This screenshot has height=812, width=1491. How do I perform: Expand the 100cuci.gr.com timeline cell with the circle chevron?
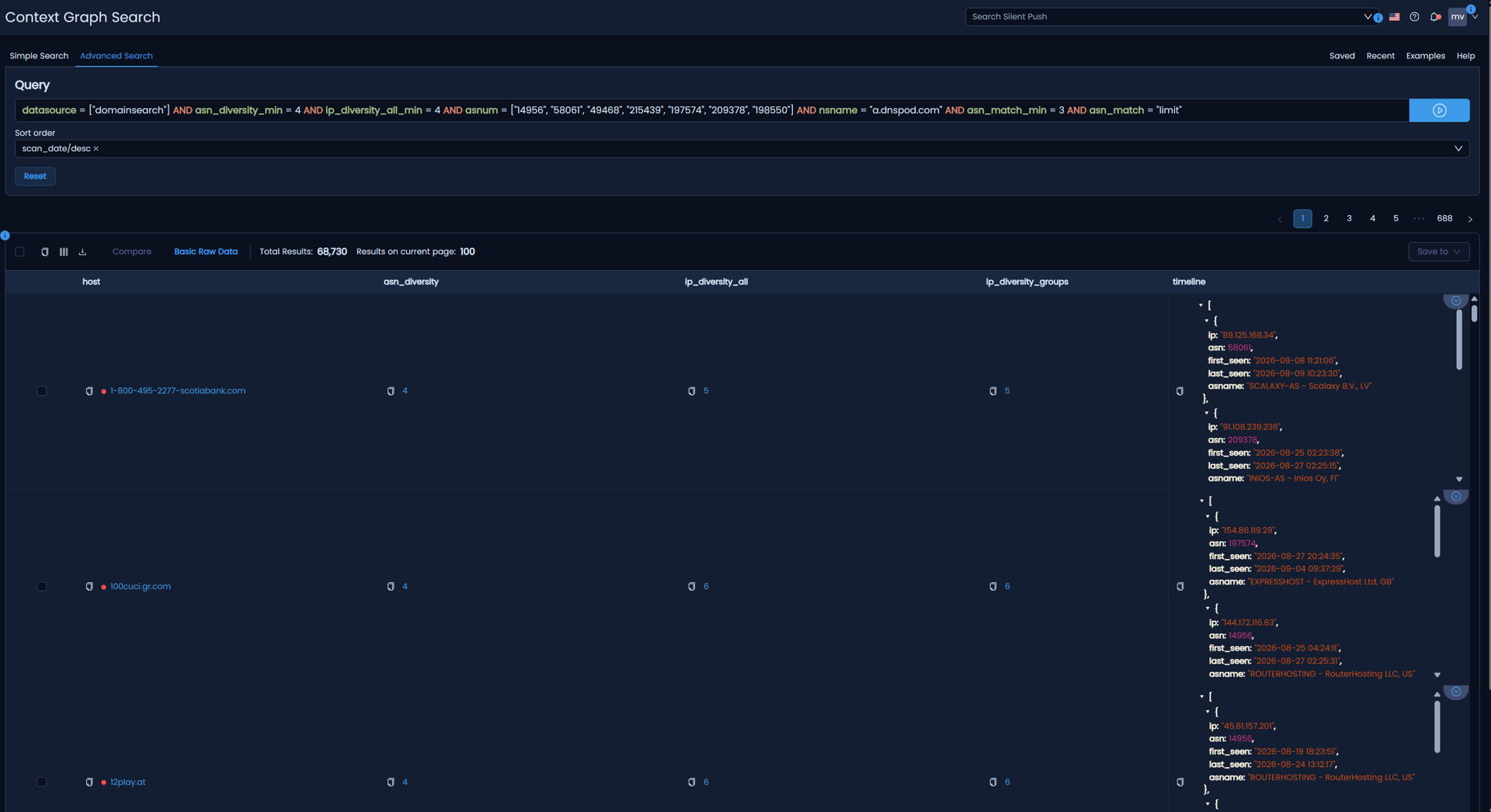click(1456, 496)
